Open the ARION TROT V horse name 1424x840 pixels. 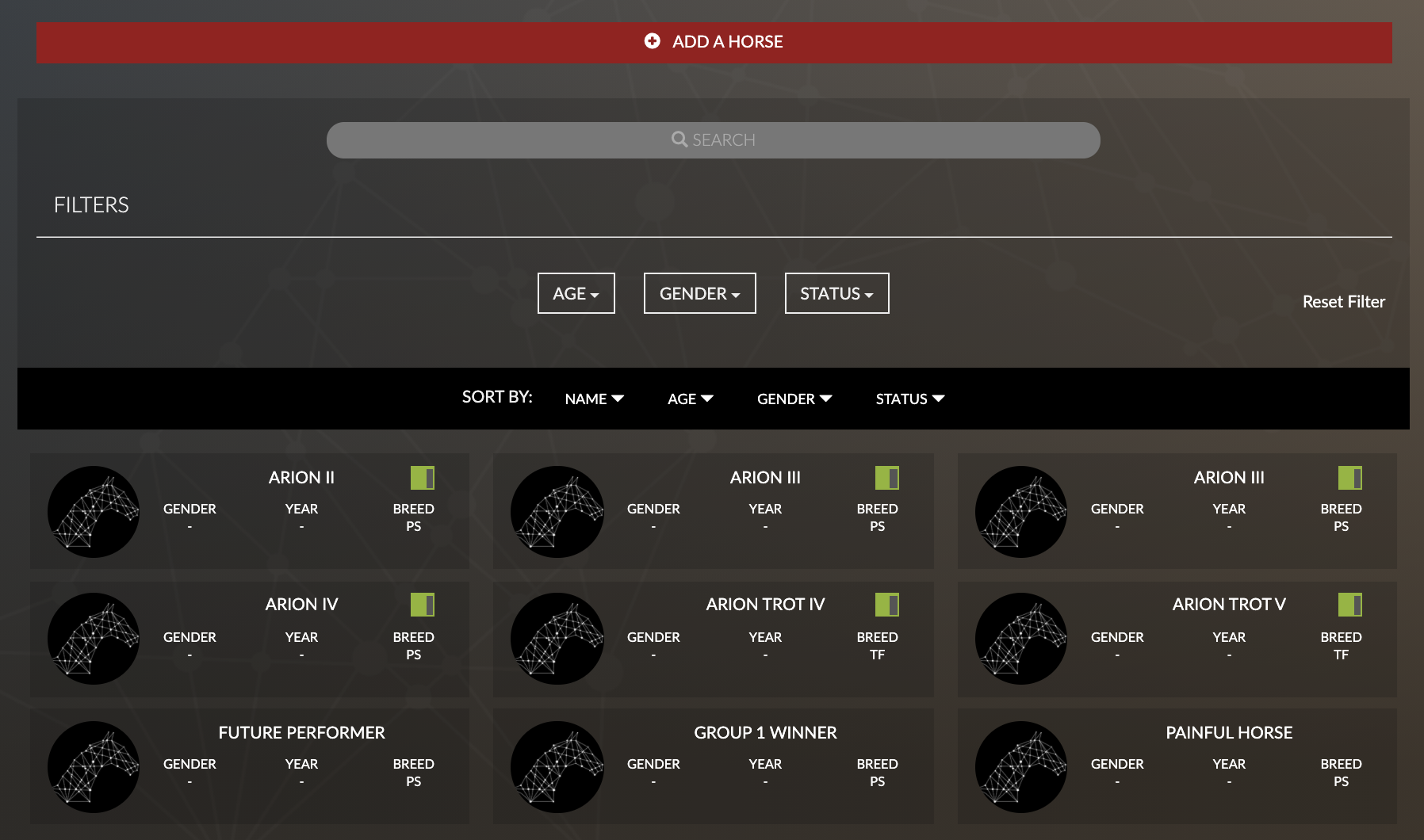(1229, 604)
